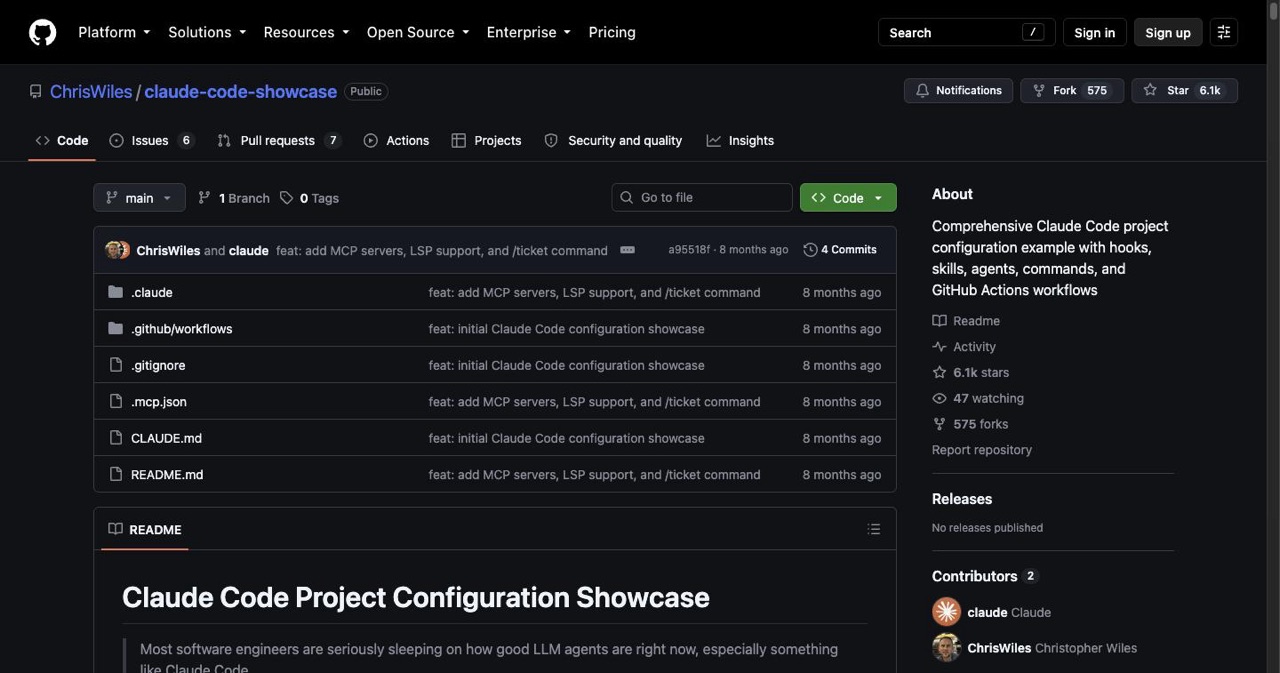View the 1 Branch list
Screen dimensions: 1280x673
[x=234, y=198]
